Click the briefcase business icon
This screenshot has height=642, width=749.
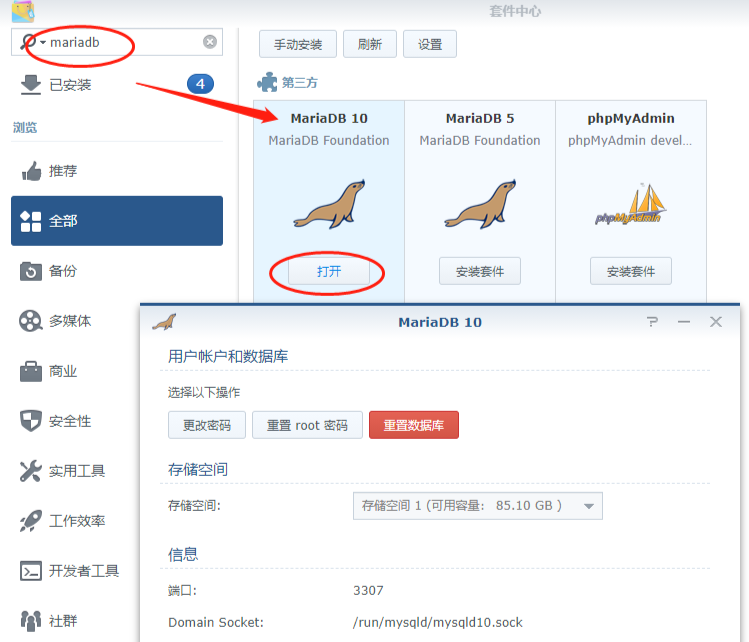pyautogui.click(x=31, y=371)
